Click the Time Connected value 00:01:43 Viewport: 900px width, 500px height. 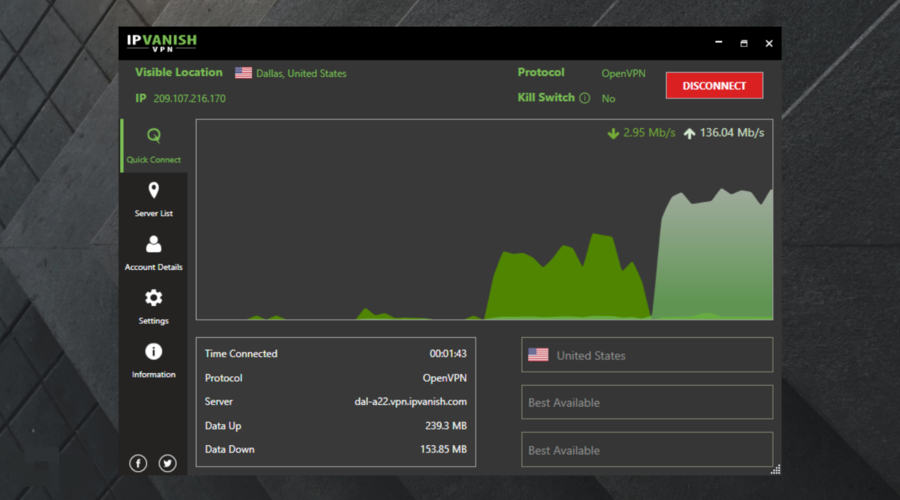(448, 354)
